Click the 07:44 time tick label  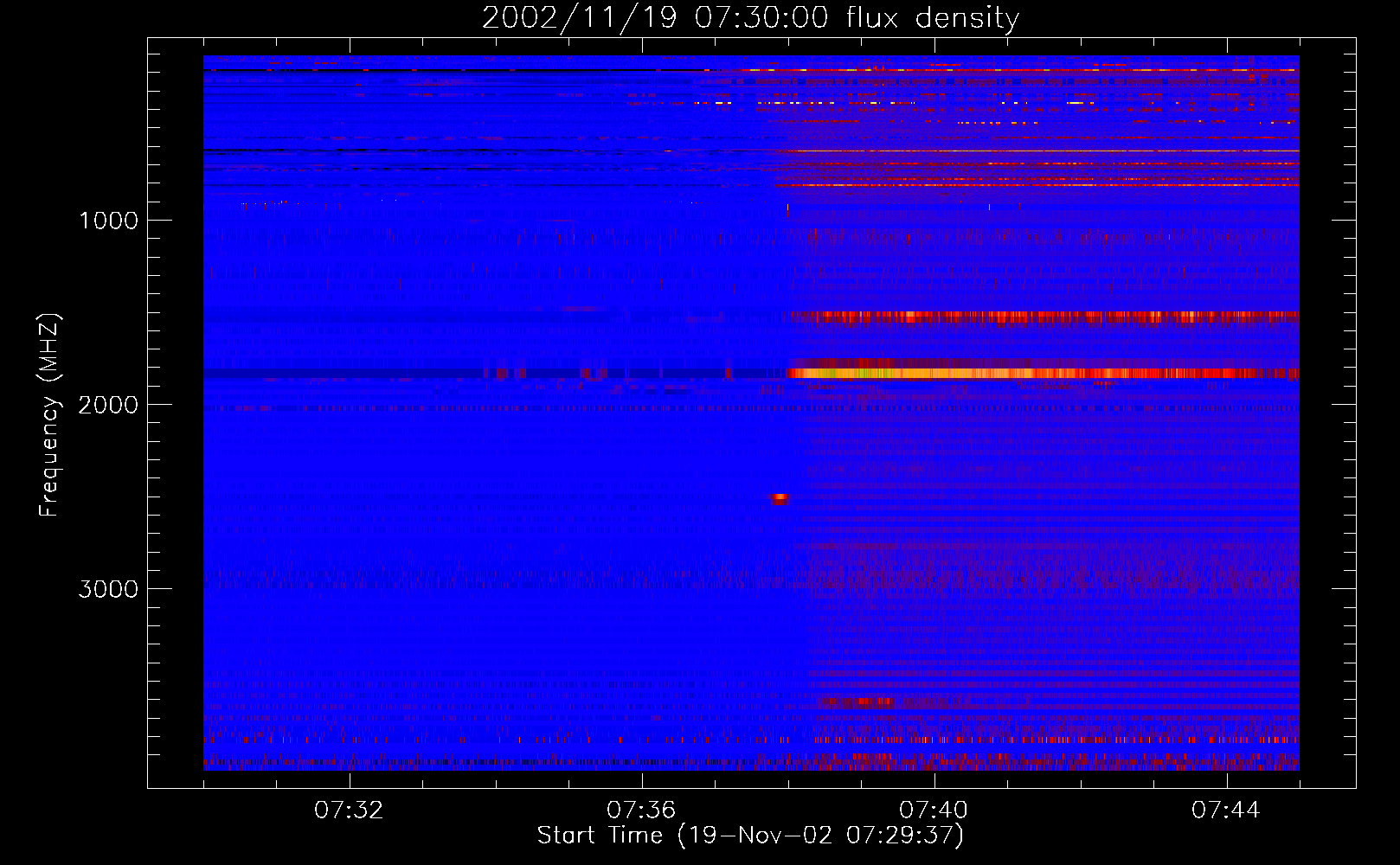point(1226,811)
